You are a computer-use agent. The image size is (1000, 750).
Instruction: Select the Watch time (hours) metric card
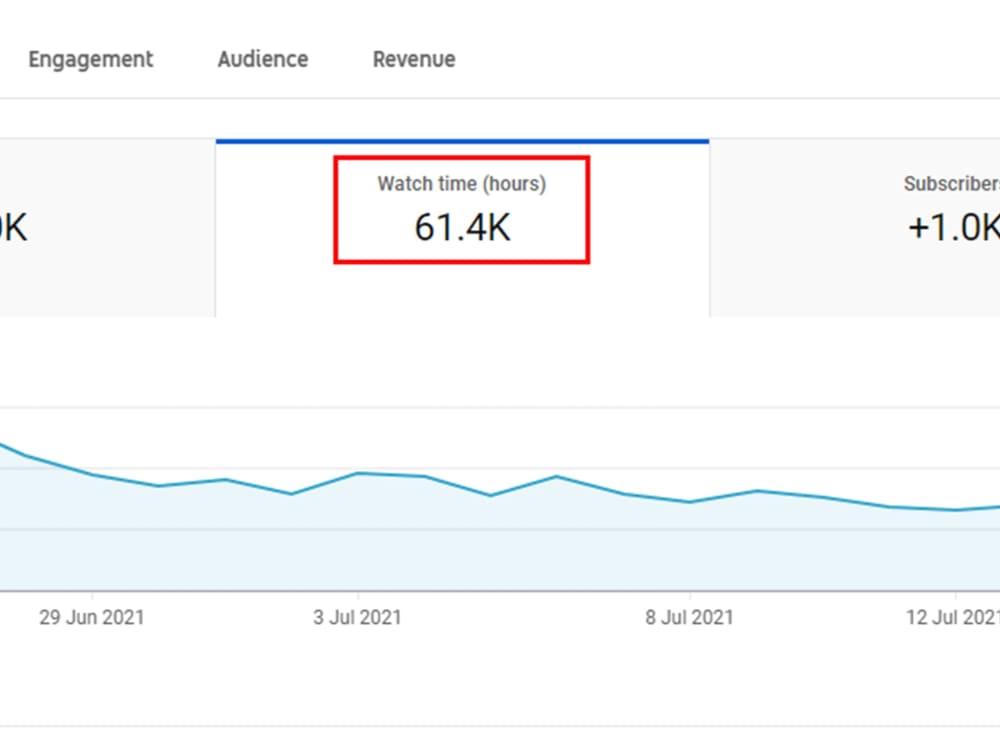pos(462,228)
